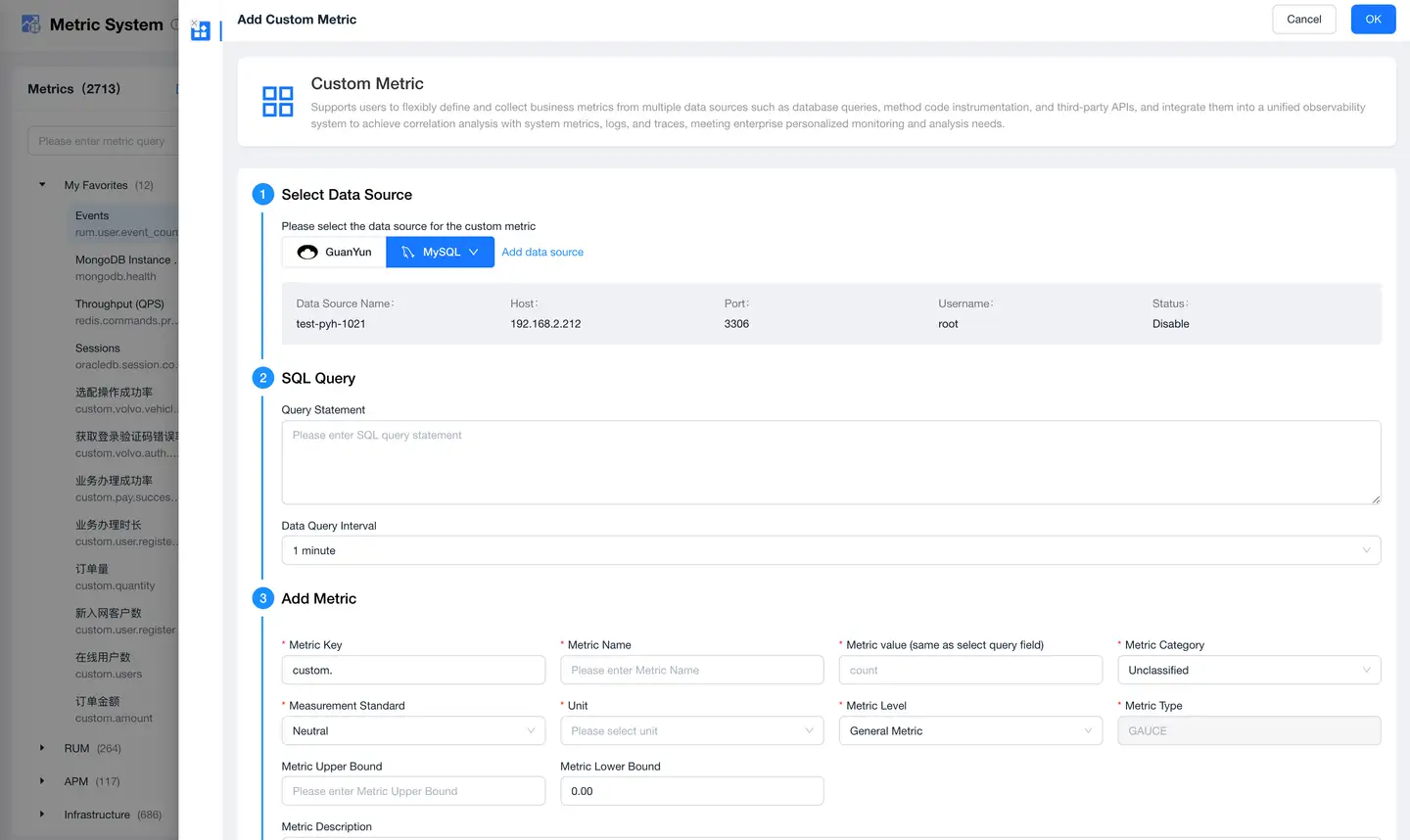Click the step 2 SQL Query badge
1410x840 pixels.
pos(262,378)
